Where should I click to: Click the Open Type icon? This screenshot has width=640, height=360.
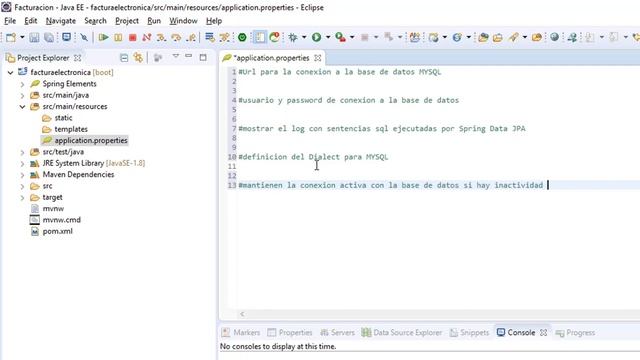[483, 38]
